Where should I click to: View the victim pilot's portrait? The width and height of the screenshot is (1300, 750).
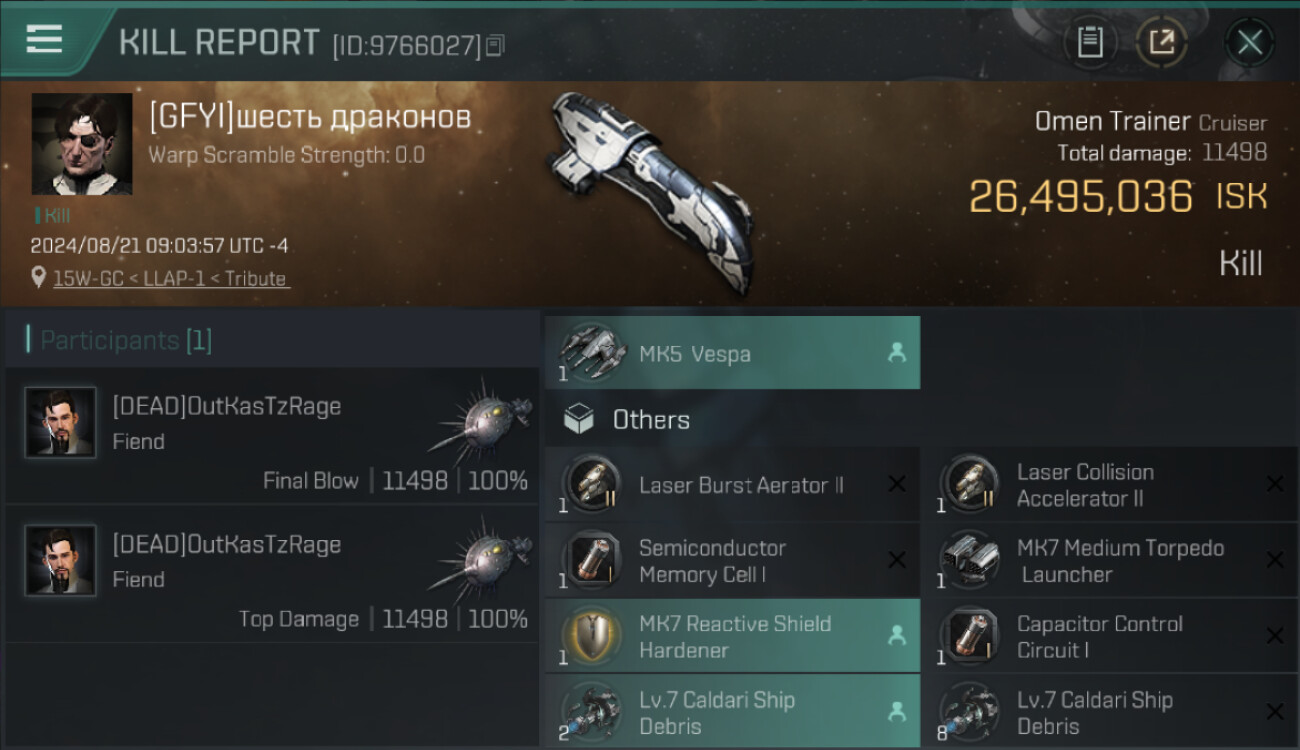click(x=82, y=144)
